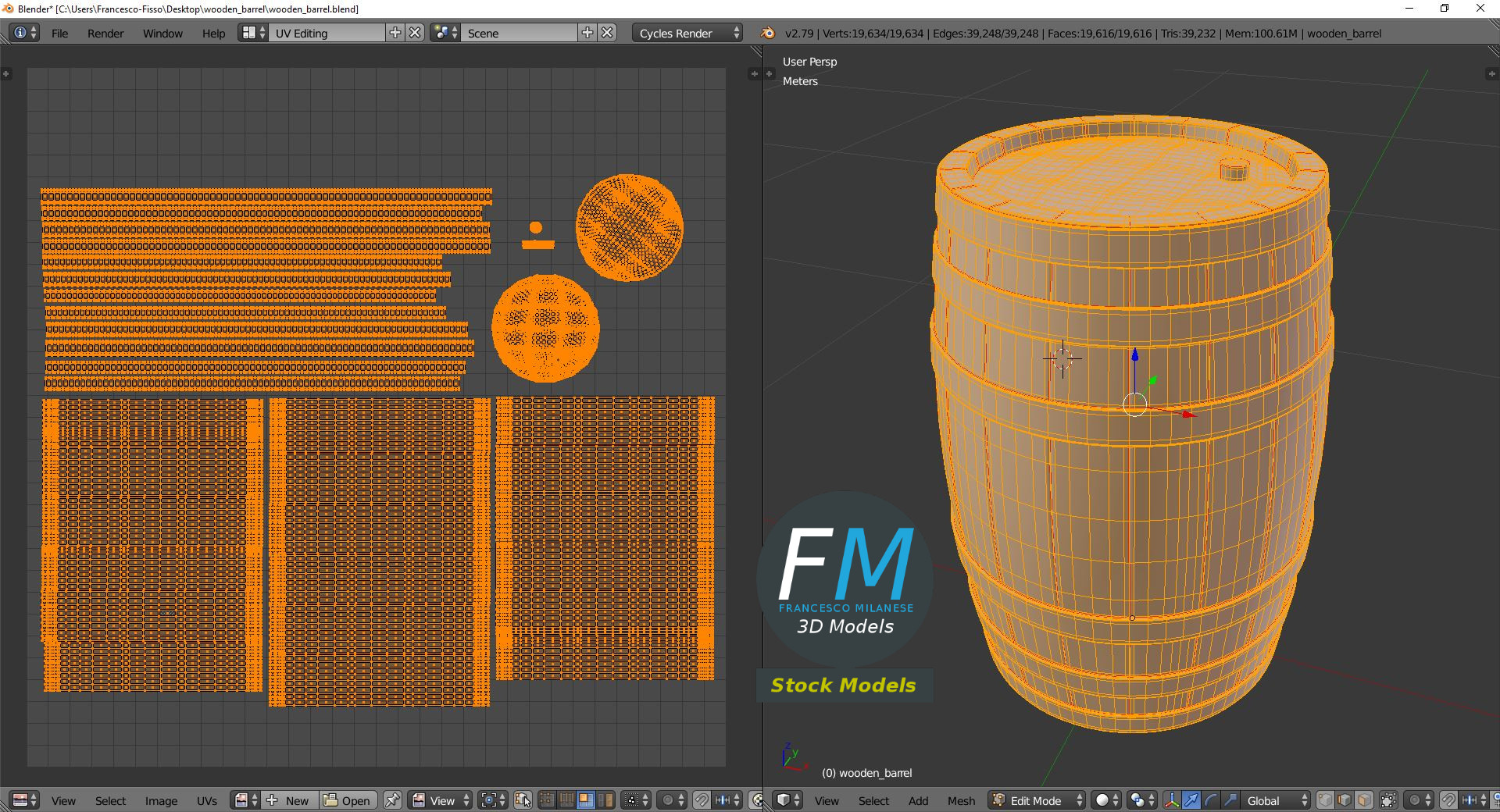The width and height of the screenshot is (1500, 812).
Task: Toggle the 3D manipulator widget
Action: coord(1172,800)
